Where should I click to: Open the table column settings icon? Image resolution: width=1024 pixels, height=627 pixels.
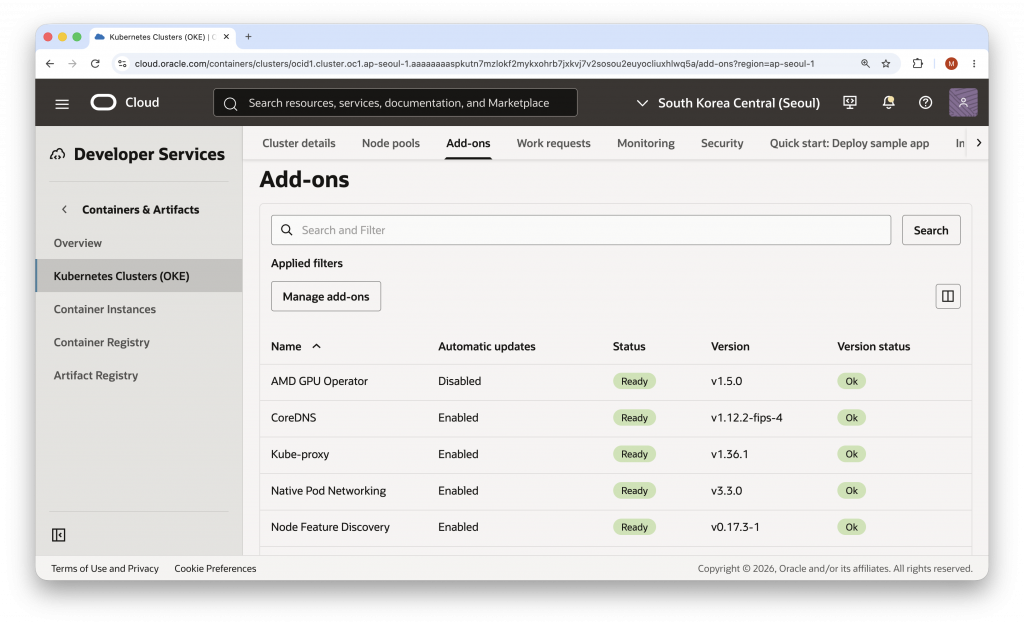pyautogui.click(x=948, y=297)
